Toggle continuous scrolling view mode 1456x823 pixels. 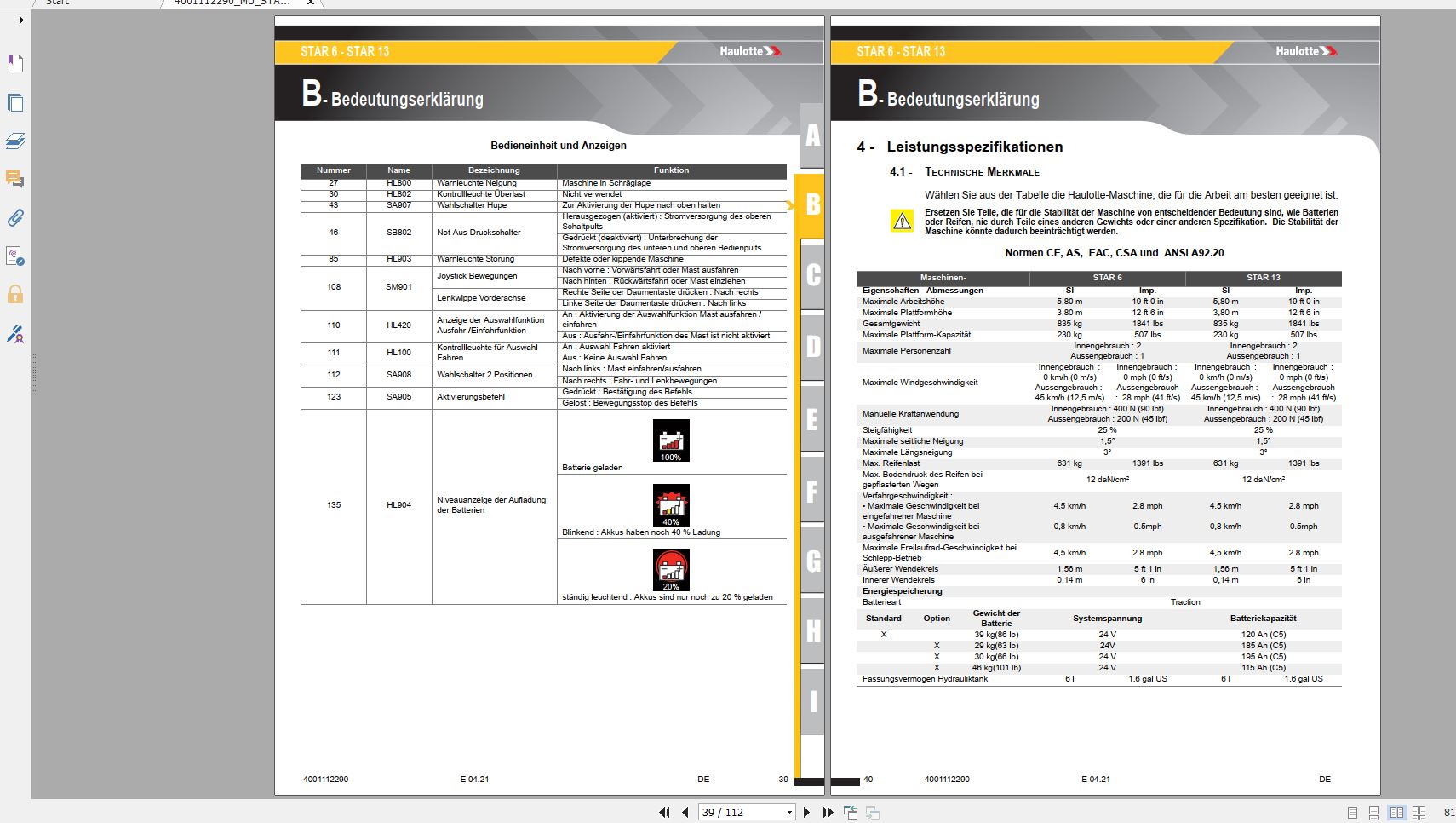coord(1373,812)
